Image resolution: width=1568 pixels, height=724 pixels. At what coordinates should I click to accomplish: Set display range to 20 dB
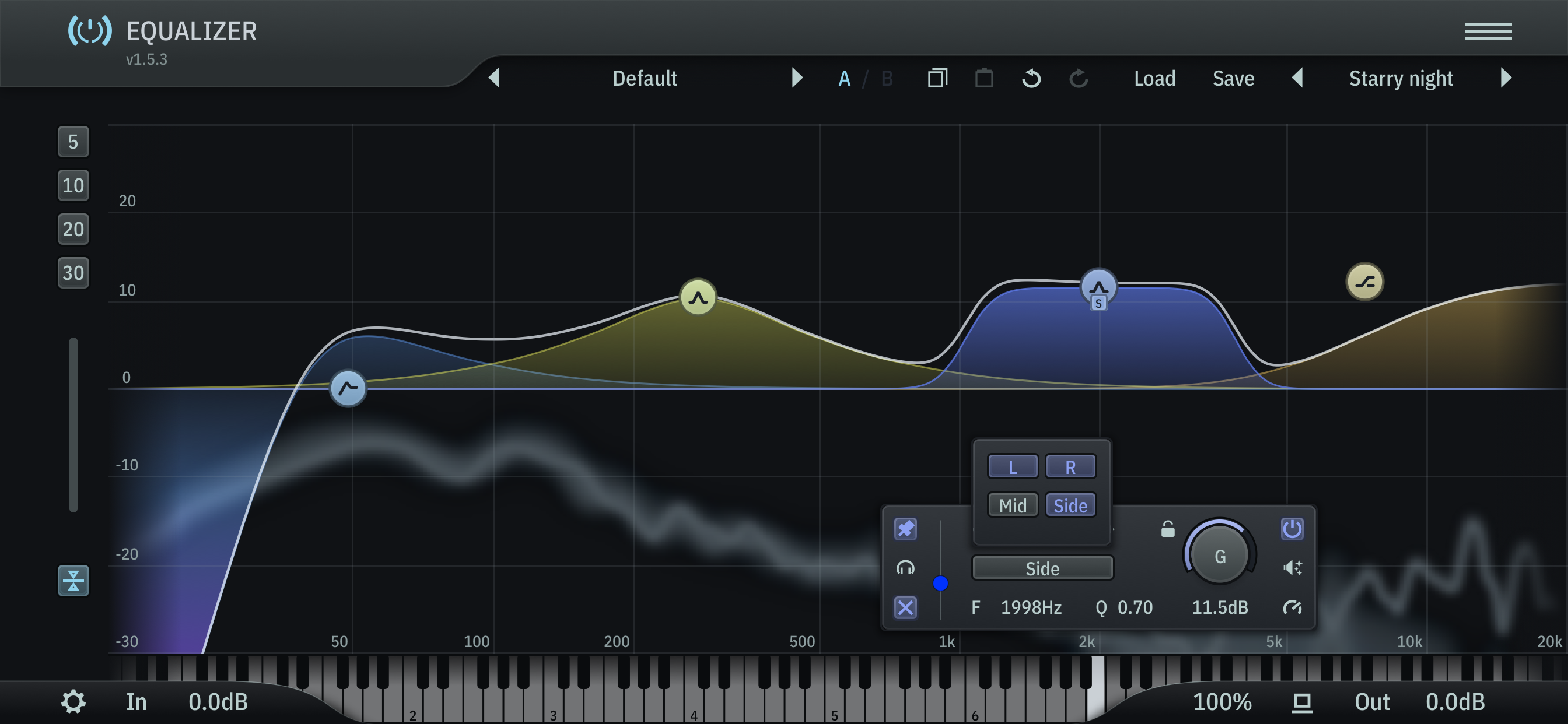click(x=73, y=229)
